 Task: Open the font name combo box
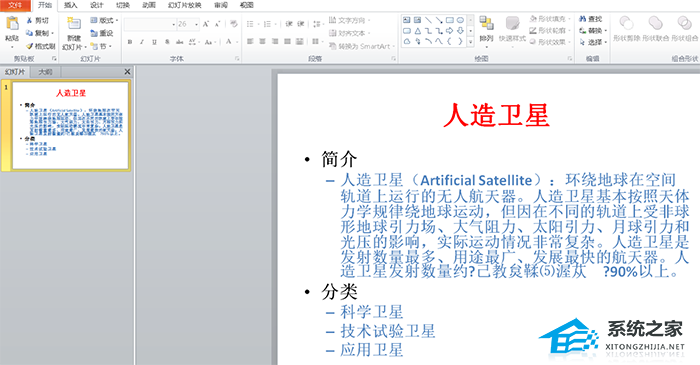pyautogui.click(x=150, y=24)
